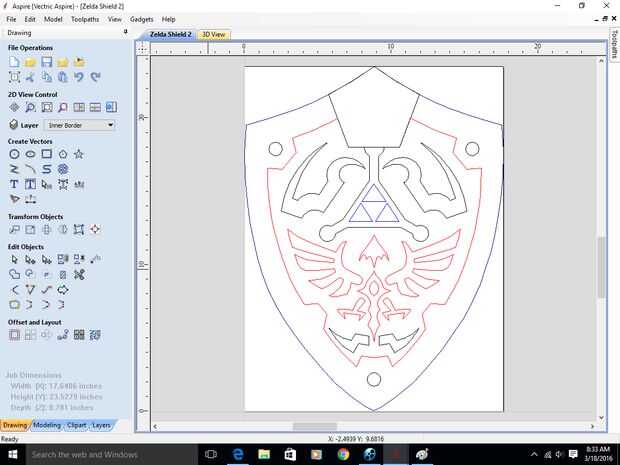Switch to the Clipart tab at bottom
The width and height of the screenshot is (620, 465).
tap(76, 425)
